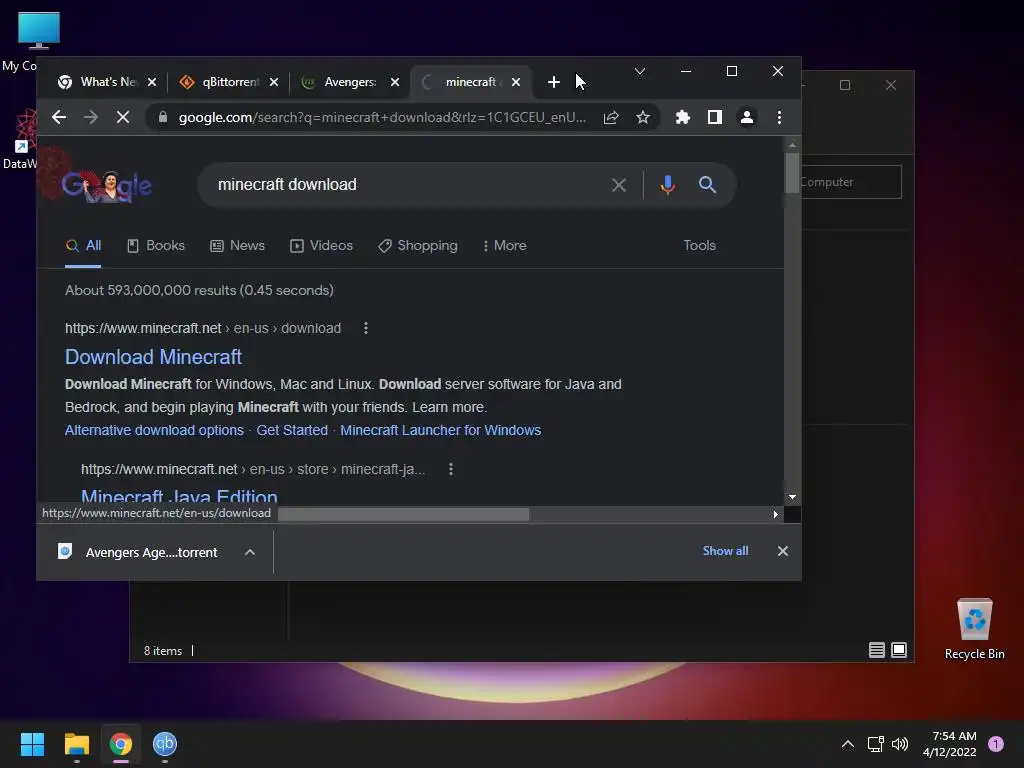
Task: Open a new tab with plus button
Action: click(x=554, y=82)
